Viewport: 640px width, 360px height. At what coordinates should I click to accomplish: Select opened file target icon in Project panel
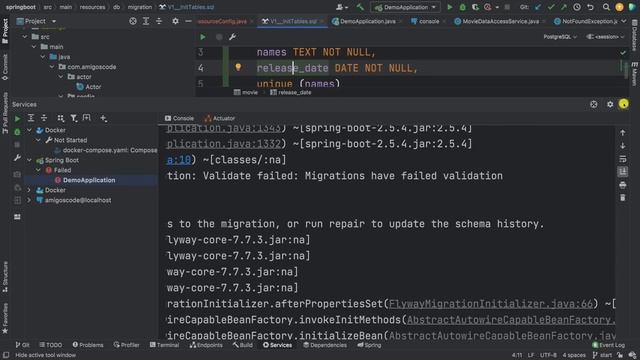pos(133,21)
